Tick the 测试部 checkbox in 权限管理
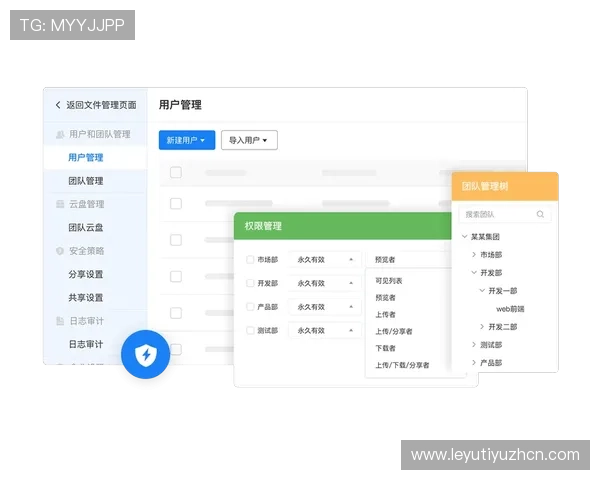The width and height of the screenshot is (600, 480). point(250,330)
